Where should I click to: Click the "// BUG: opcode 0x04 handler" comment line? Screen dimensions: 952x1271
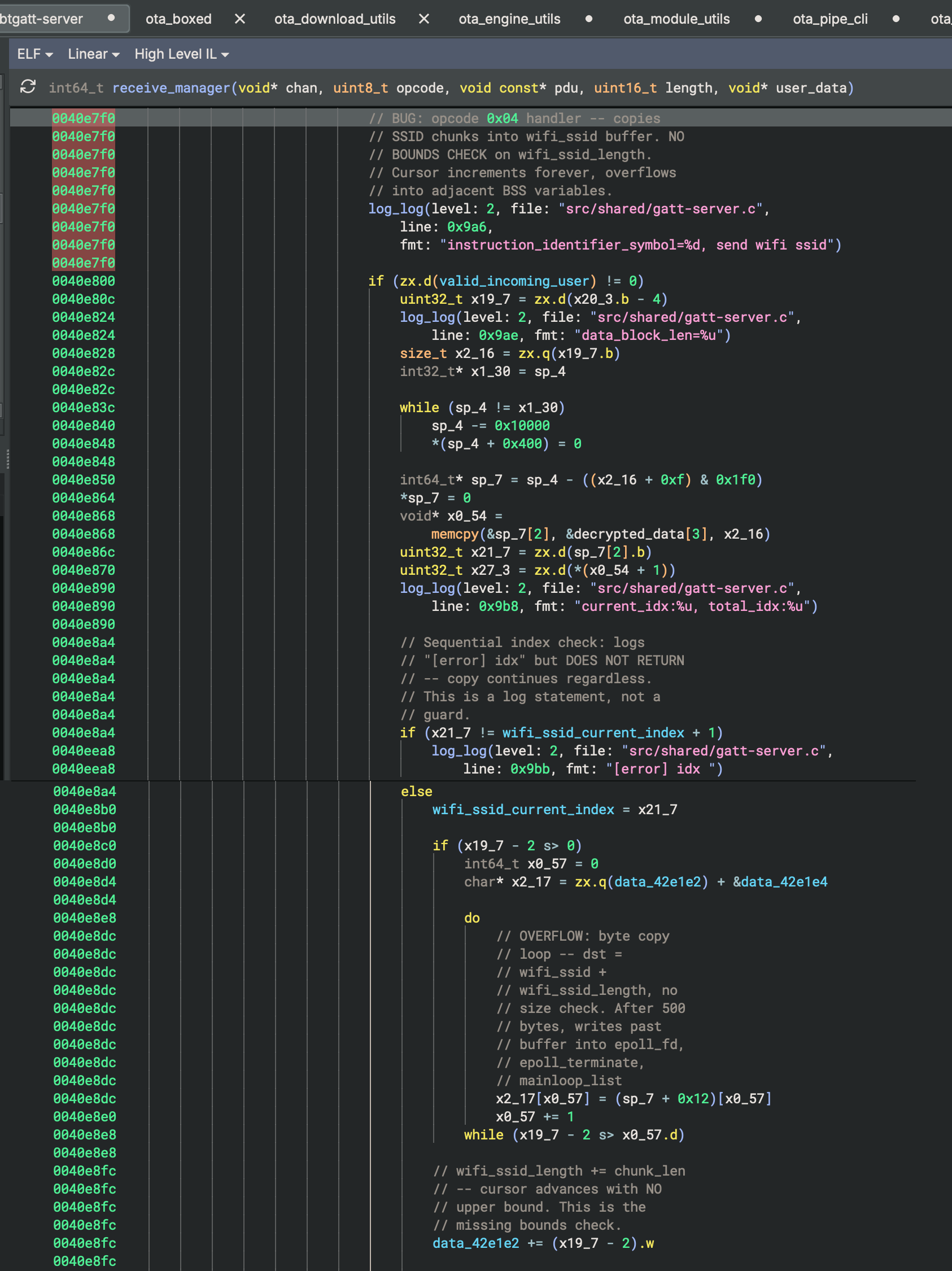point(514,119)
